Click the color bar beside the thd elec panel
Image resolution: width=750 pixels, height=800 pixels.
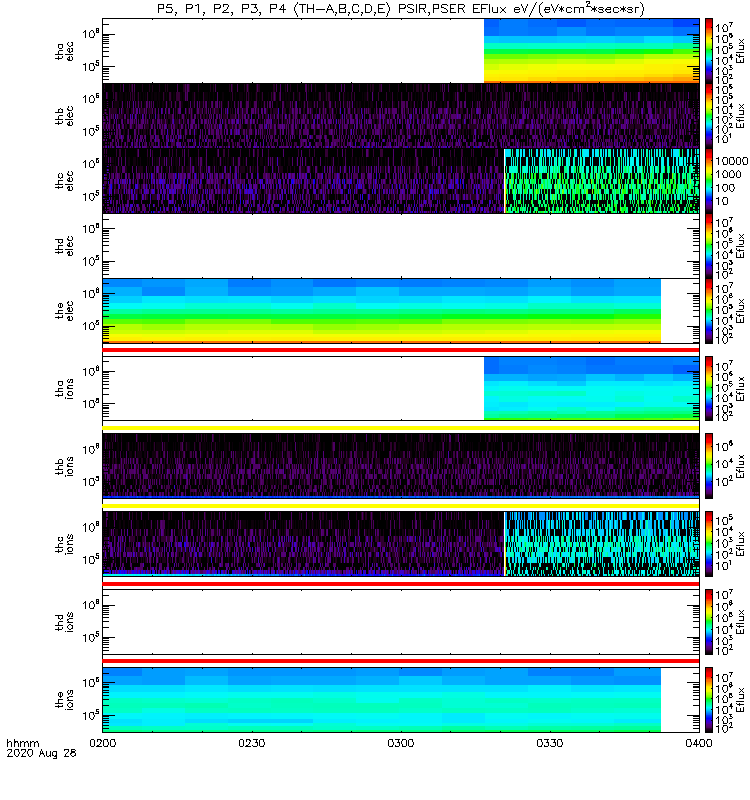[x=709, y=245]
